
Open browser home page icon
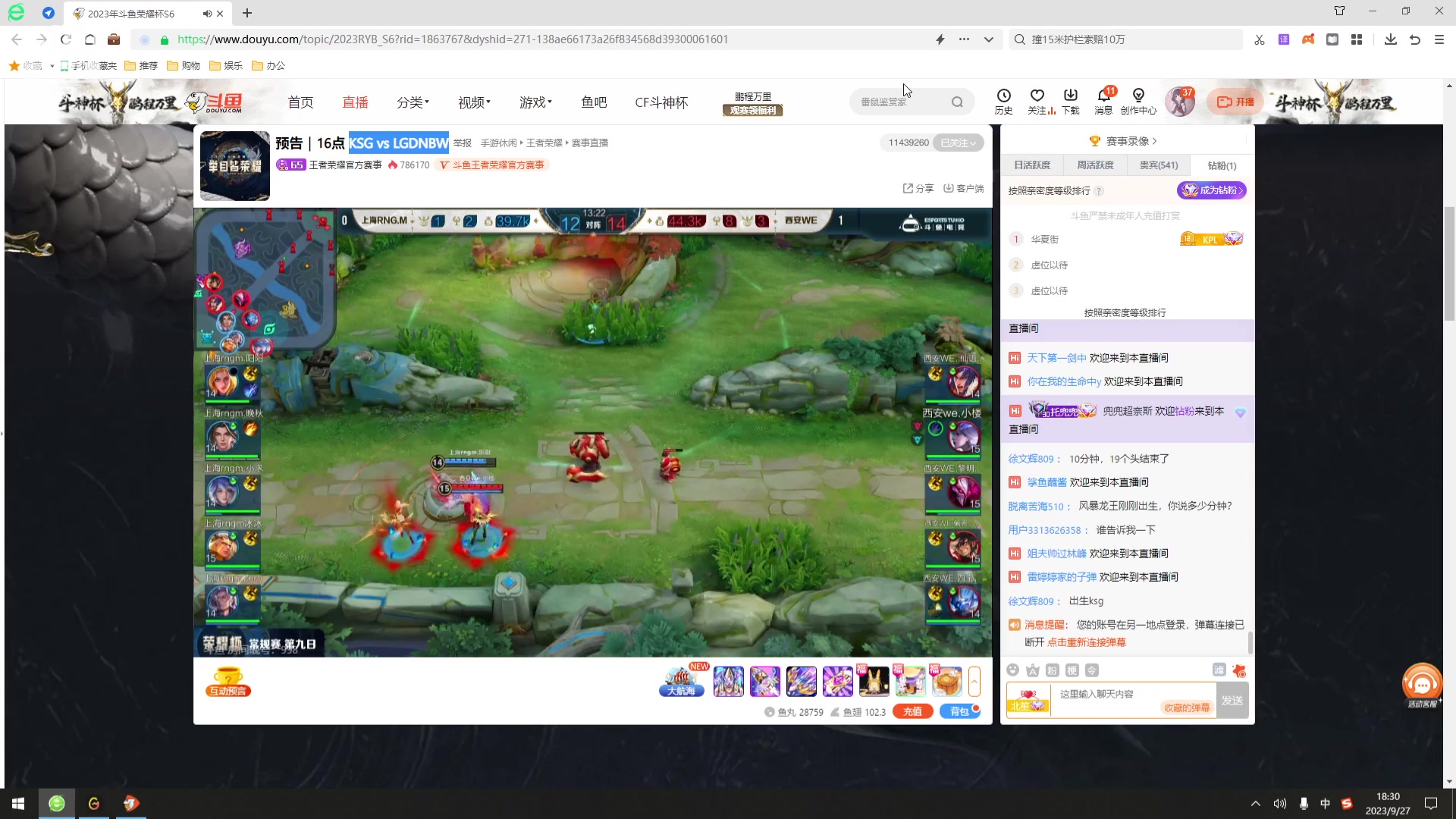[x=89, y=39]
